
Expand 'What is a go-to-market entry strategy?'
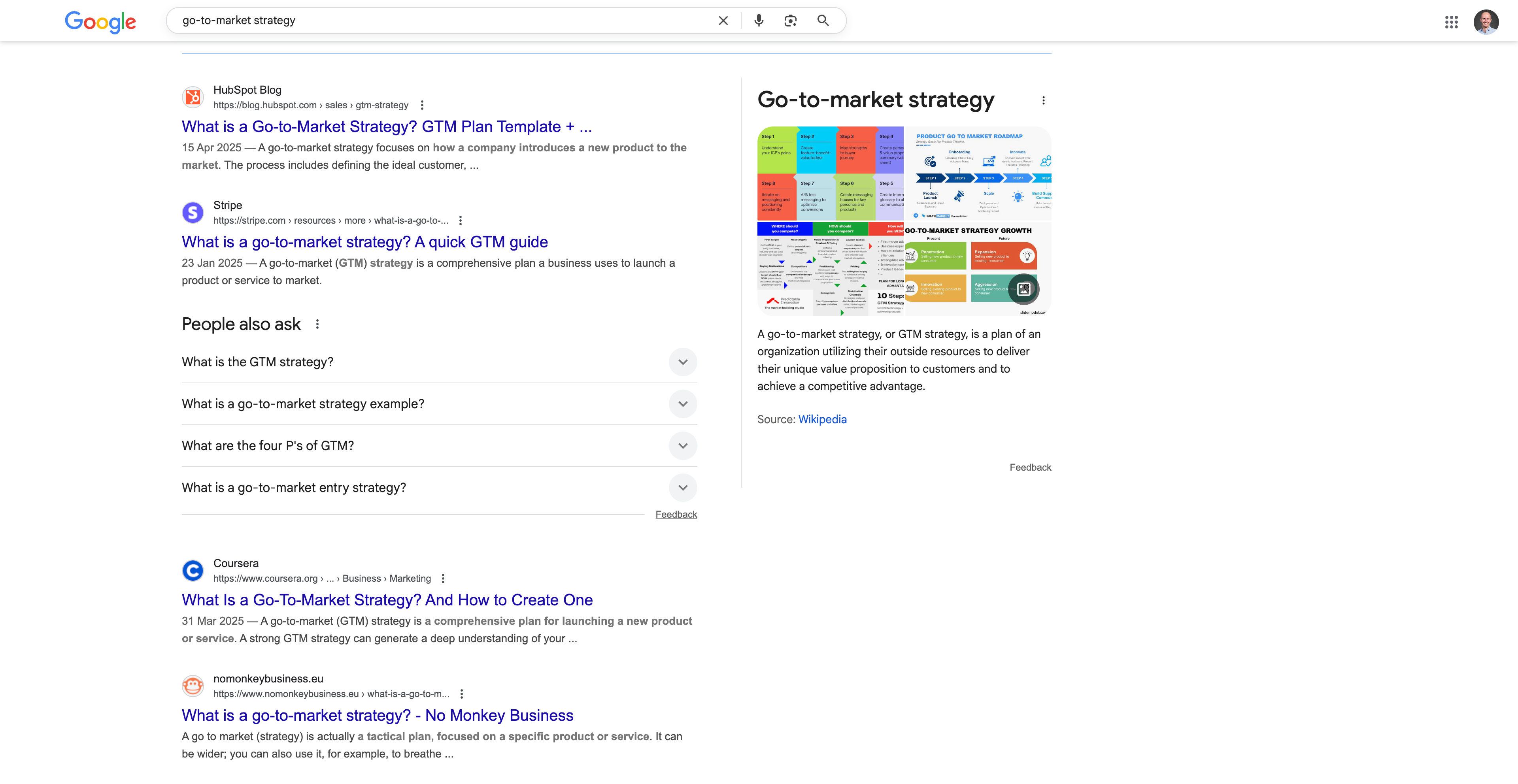click(x=439, y=488)
